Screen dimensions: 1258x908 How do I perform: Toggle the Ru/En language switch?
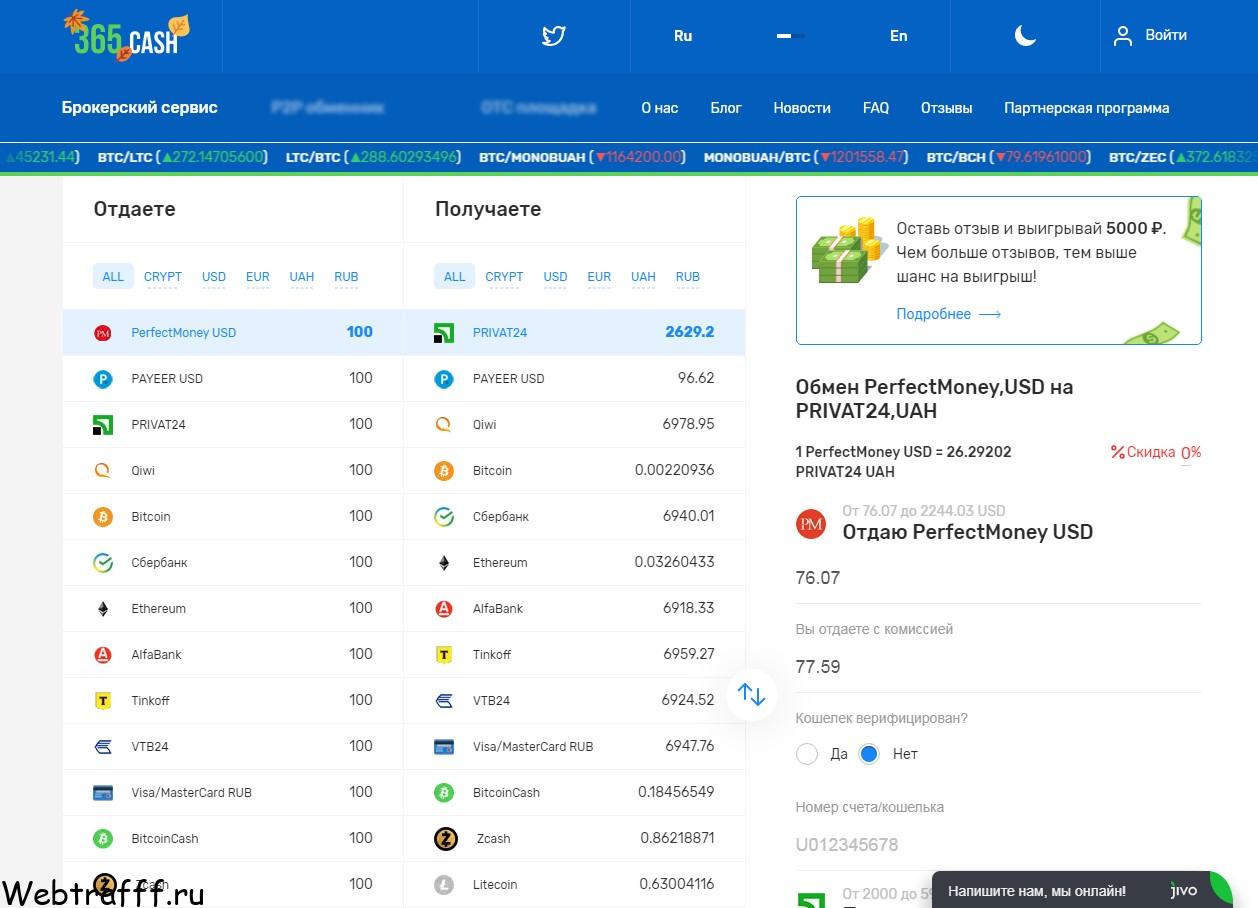coord(791,36)
